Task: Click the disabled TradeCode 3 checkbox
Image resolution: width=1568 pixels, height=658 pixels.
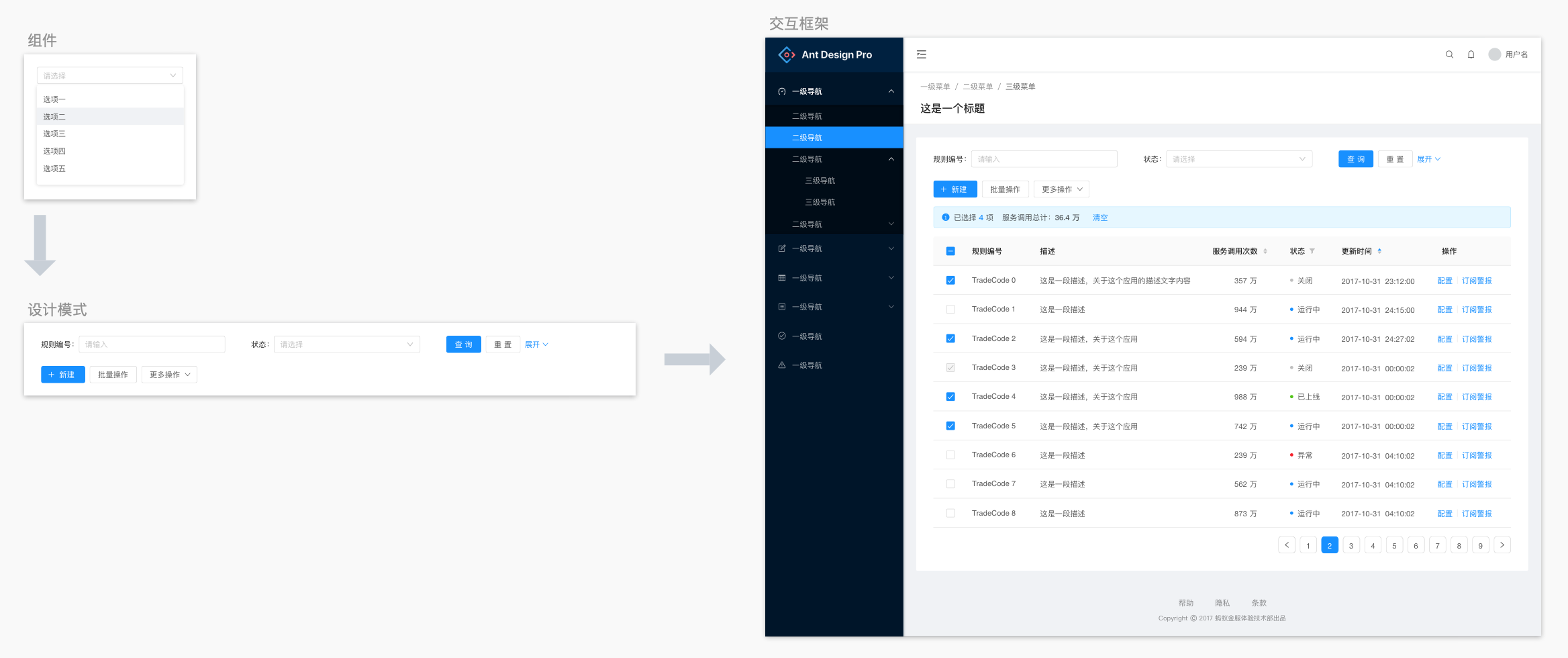Action: [950, 368]
